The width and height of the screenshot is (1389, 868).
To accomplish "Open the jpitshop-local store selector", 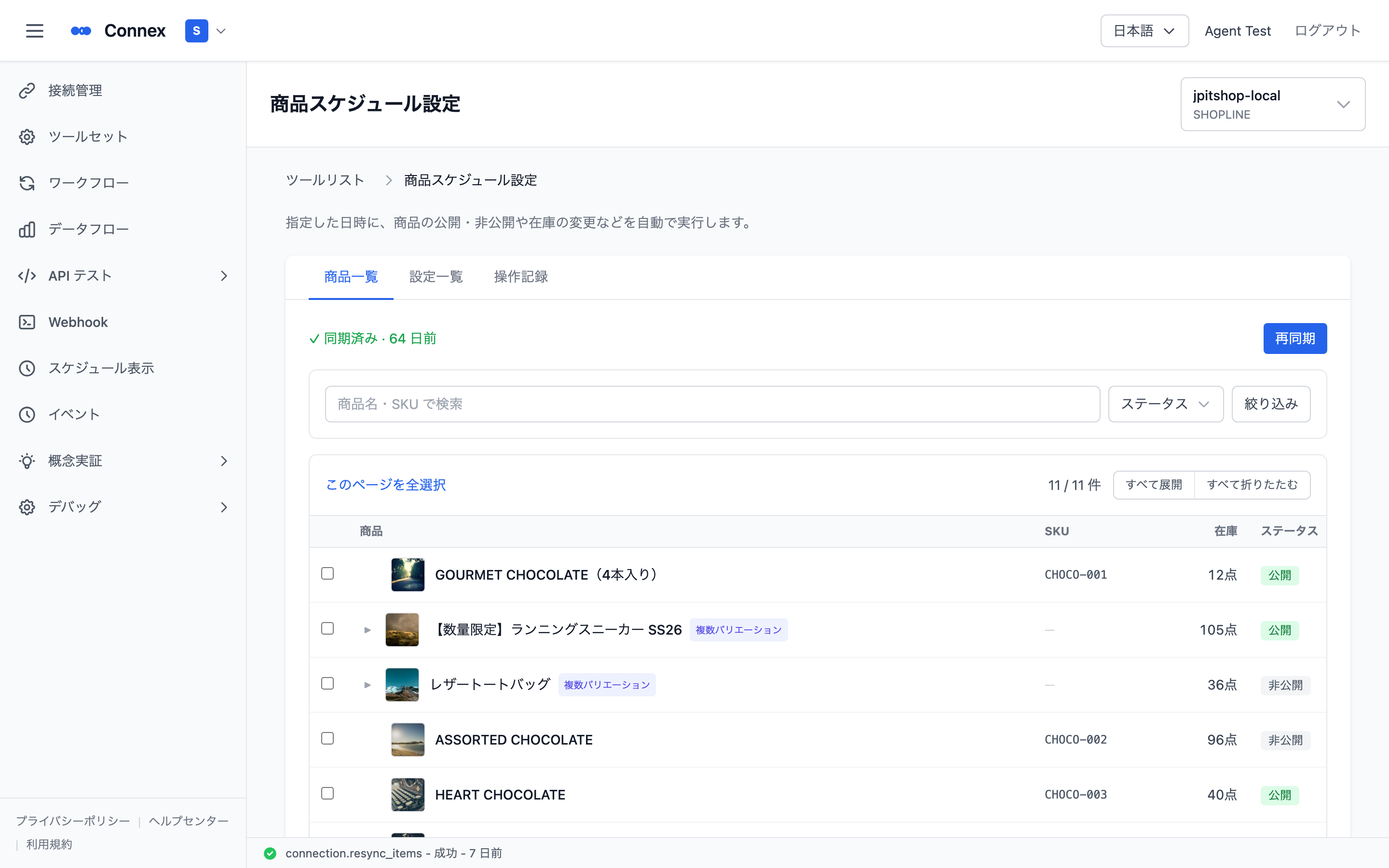I will (1272, 104).
